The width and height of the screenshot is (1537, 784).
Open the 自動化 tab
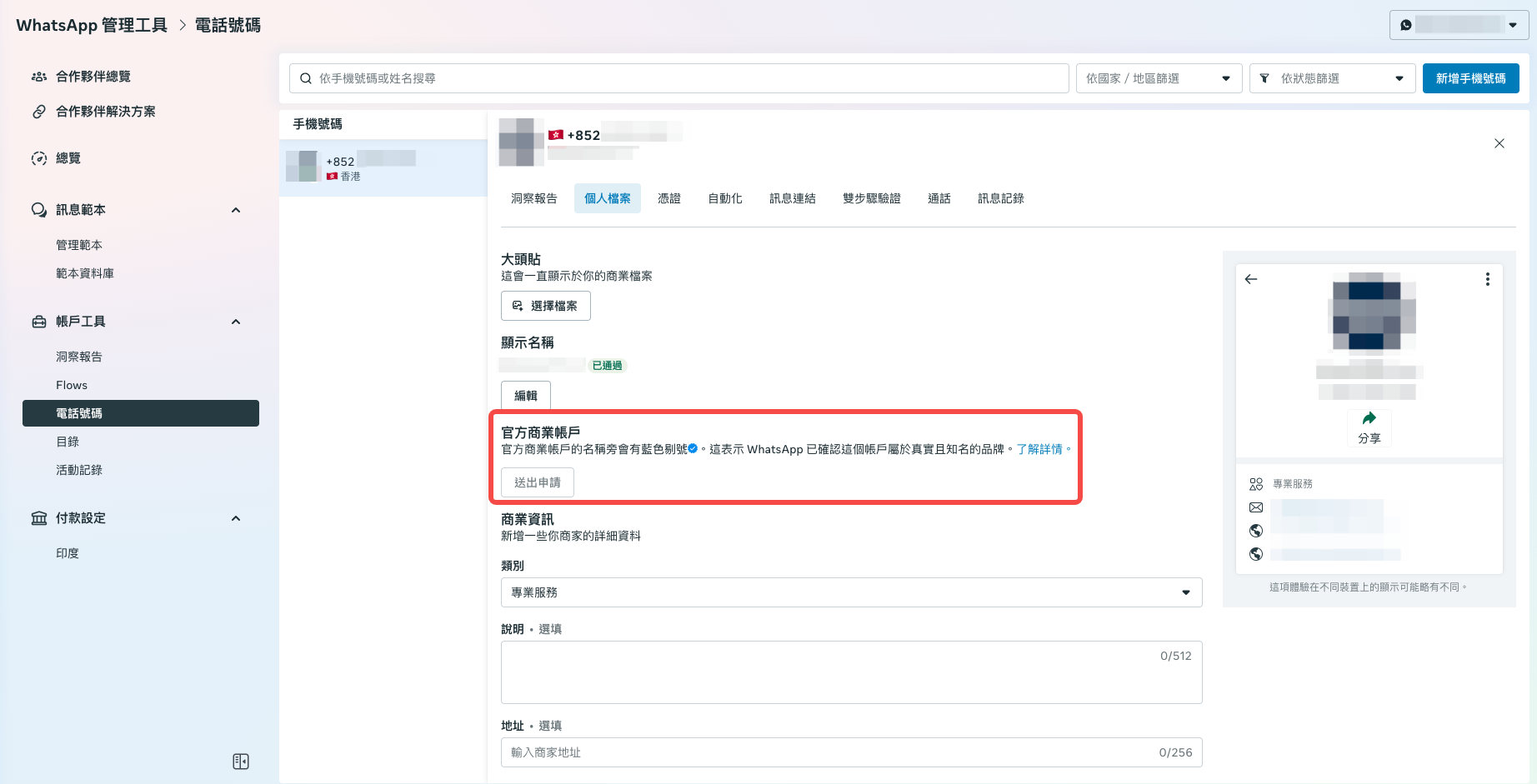[x=725, y=198]
